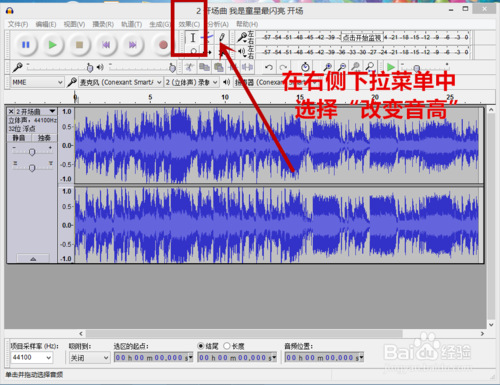Click the Sync-Lock clock icon
500x385 pixels.
pyautogui.click(x=305, y=67)
